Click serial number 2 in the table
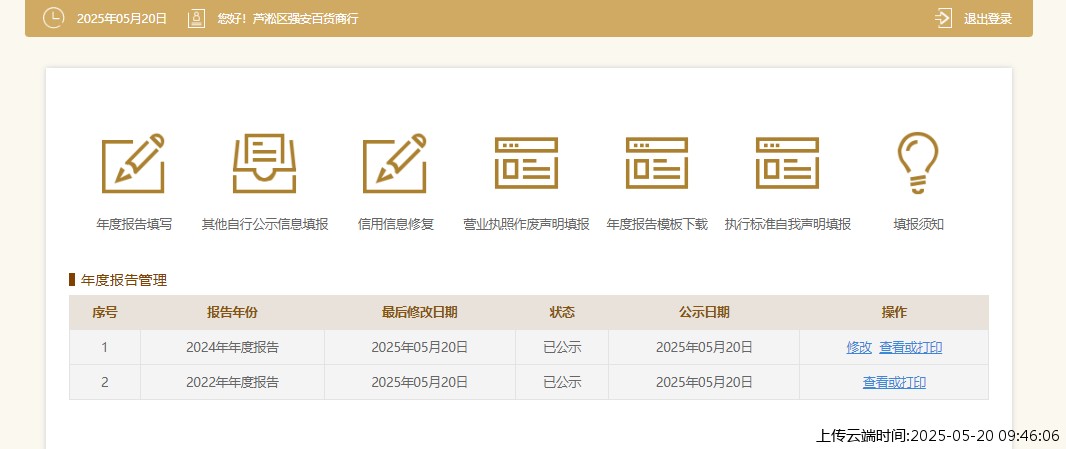This screenshot has height=449, width=1066. (x=105, y=382)
